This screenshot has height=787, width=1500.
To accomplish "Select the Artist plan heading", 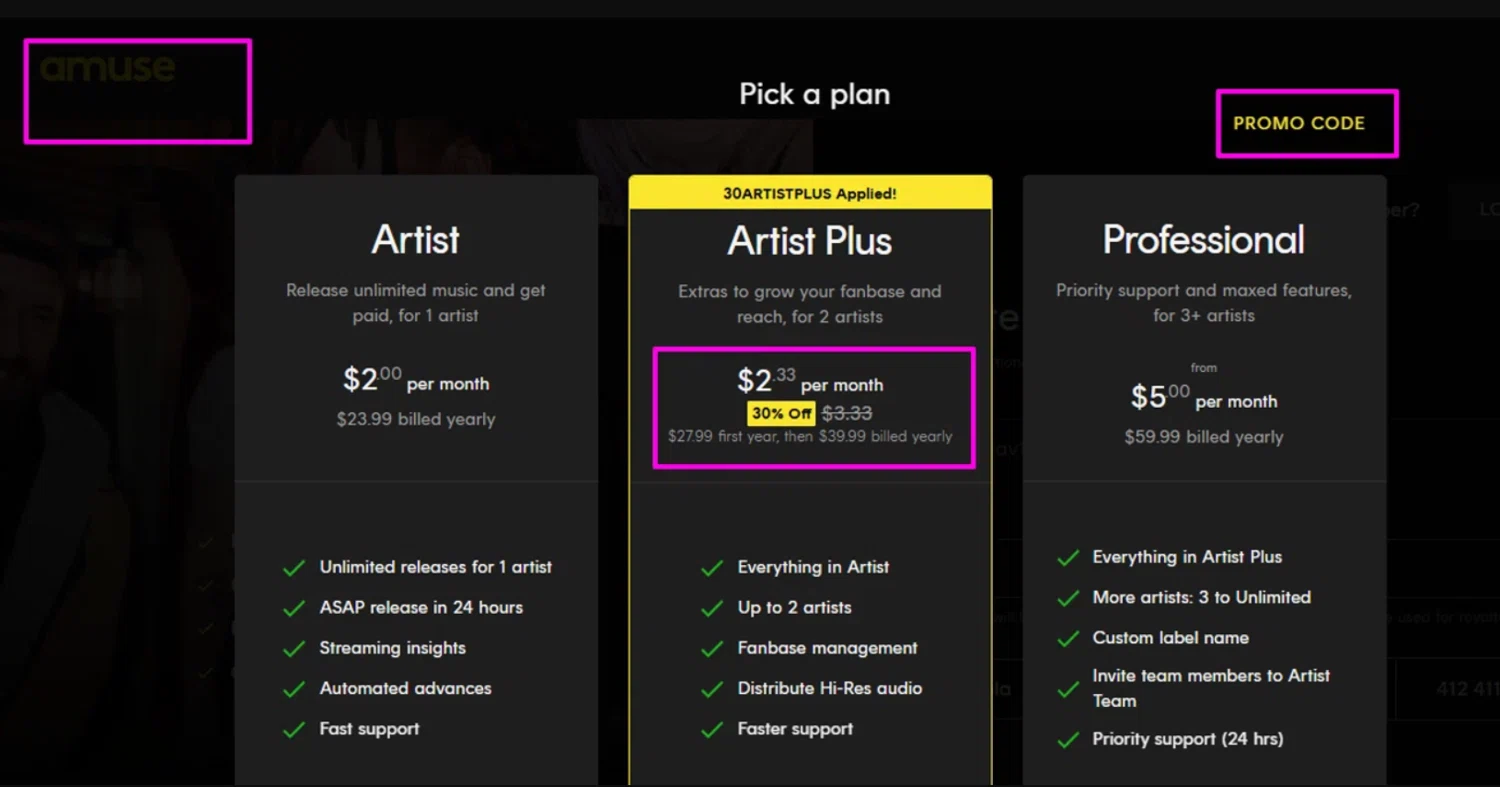I will click(x=416, y=240).
